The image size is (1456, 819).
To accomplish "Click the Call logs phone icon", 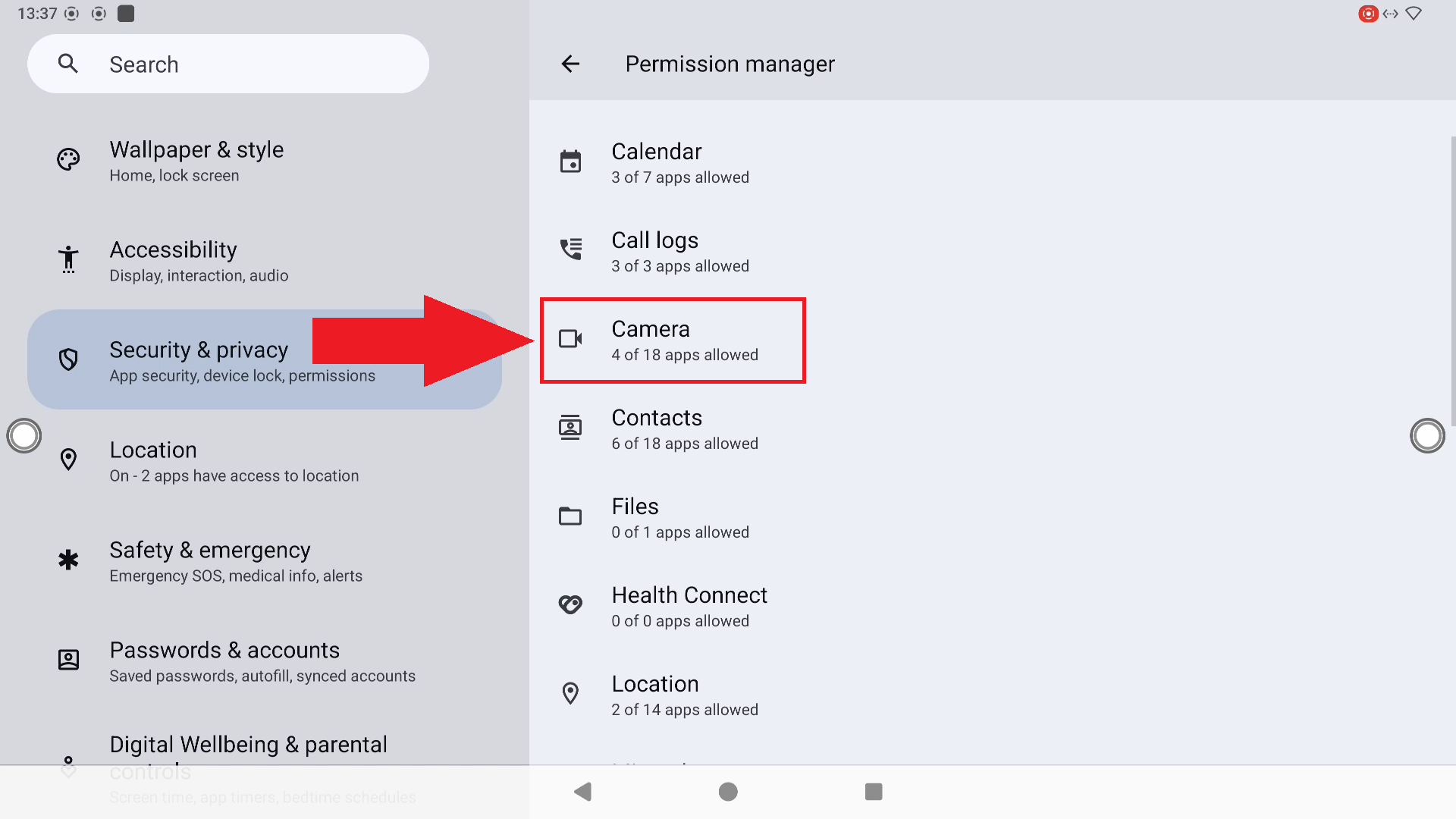I will tap(570, 250).
